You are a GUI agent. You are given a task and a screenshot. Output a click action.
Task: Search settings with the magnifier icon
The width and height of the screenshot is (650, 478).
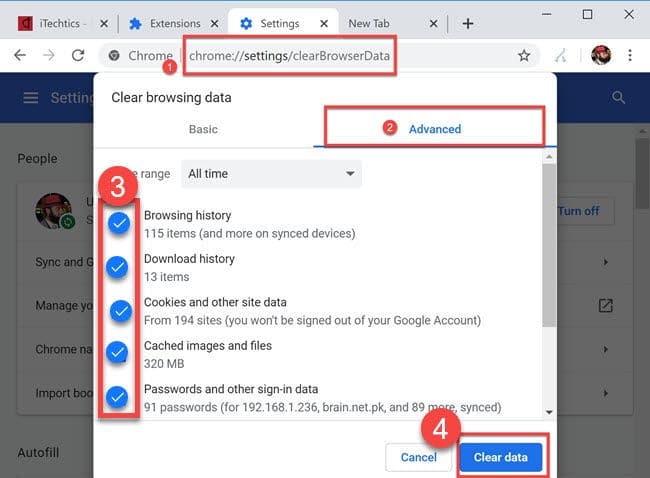(x=618, y=98)
